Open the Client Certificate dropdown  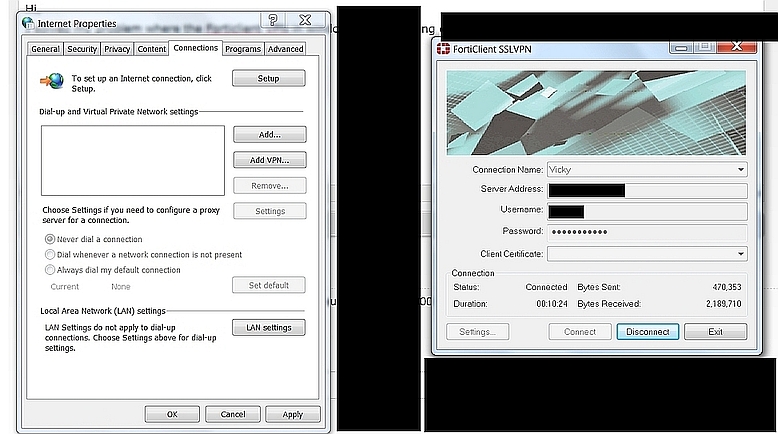tap(647, 254)
